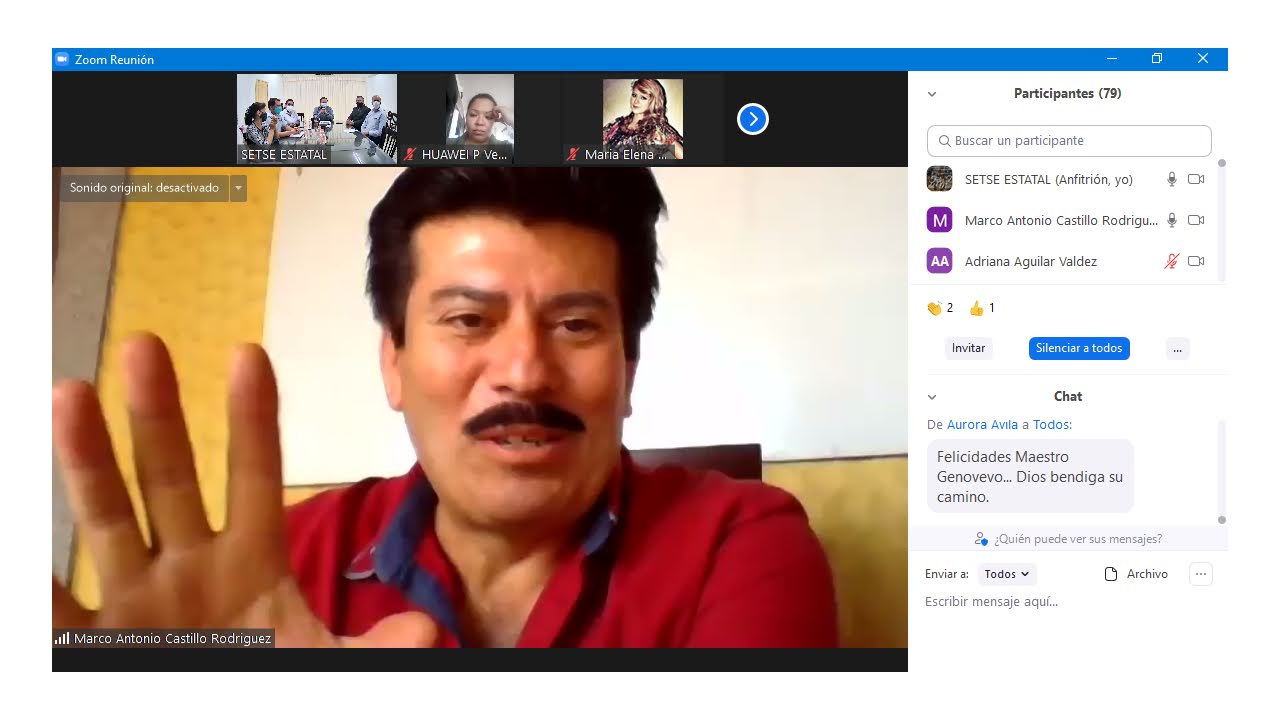The image size is (1280, 720).
Task: Click Adriana Aguilar Valdez's camera icon
Action: tap(1196, 261)
